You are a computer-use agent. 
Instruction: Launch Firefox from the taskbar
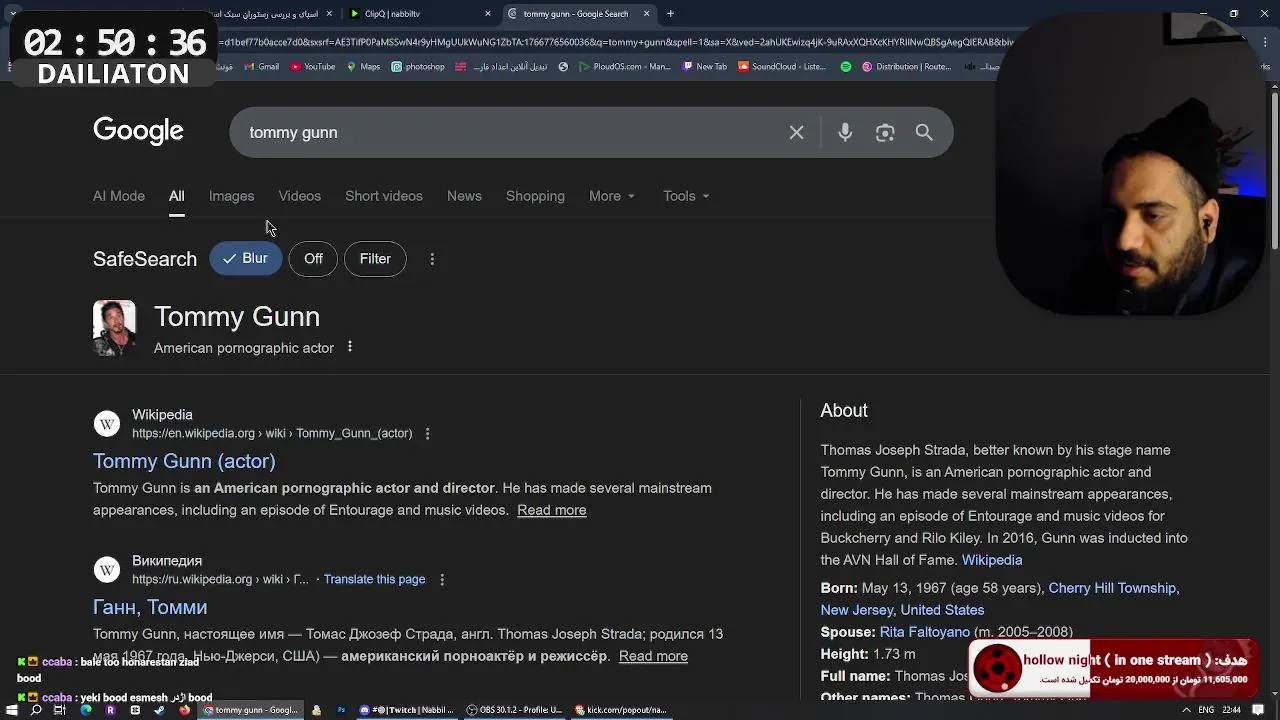click(x=184, y=710)
